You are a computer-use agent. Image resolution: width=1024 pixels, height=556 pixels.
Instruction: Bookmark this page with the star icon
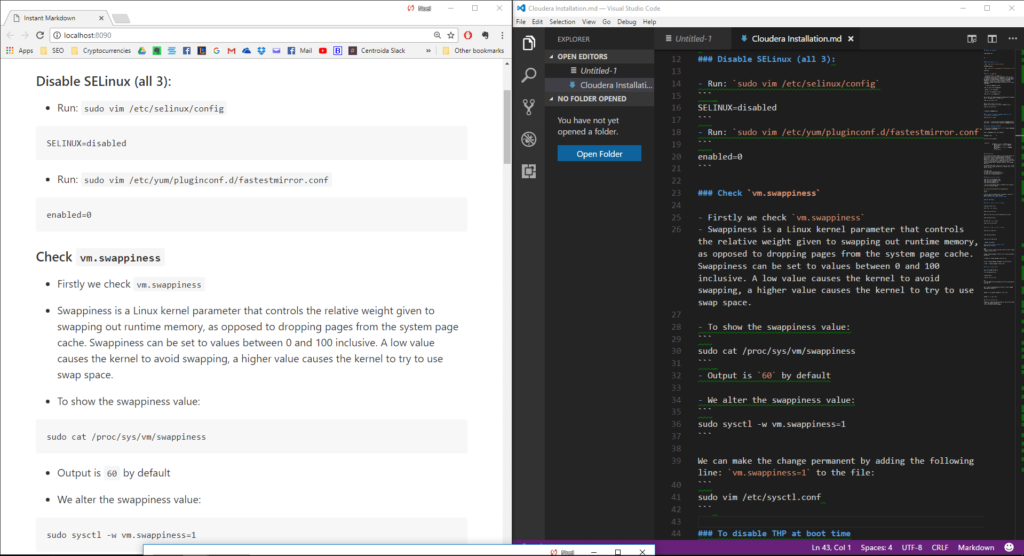click(451, 35)
